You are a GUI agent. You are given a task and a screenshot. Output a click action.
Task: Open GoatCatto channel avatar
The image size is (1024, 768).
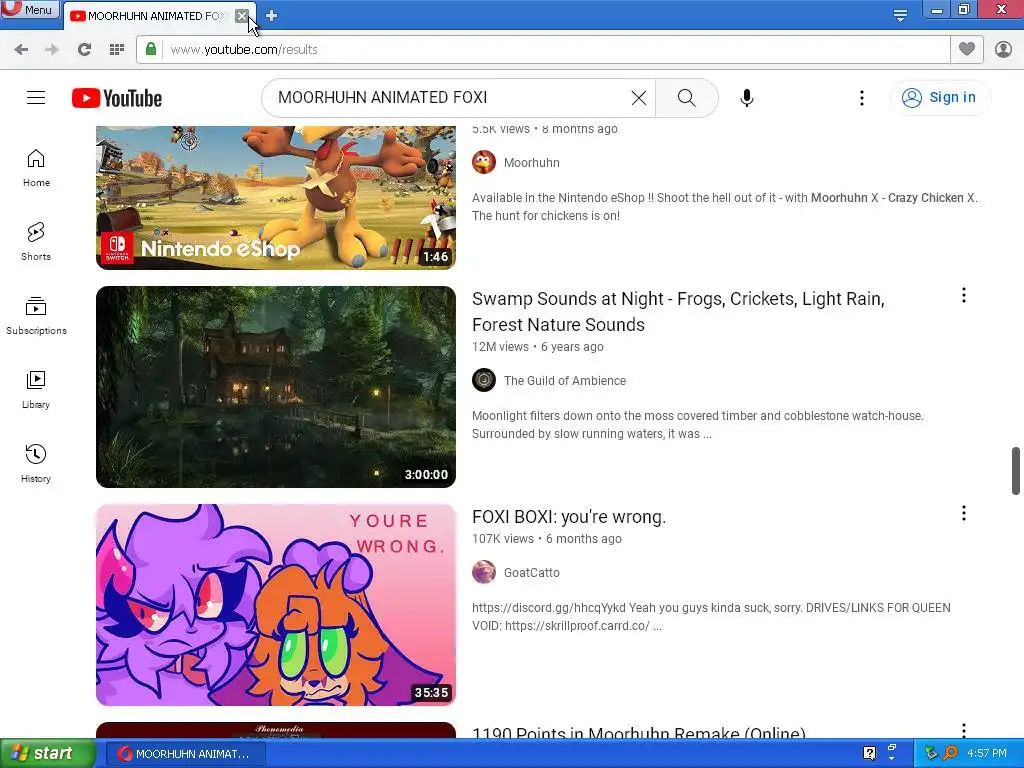(484, 572)
